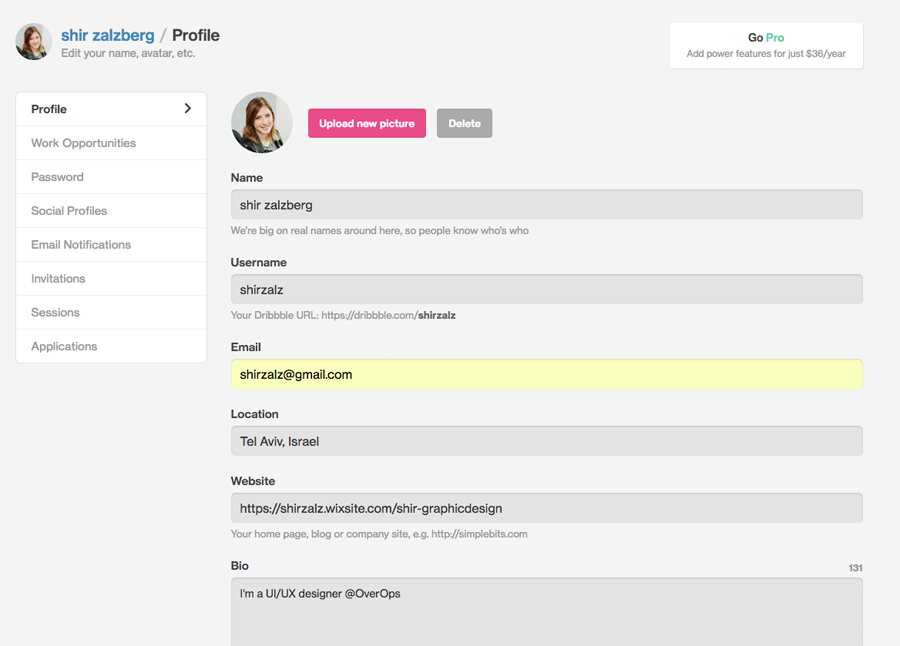Open the shir zalzberg header link
This screenshot has height=646, width=900.
pos(108,36)
